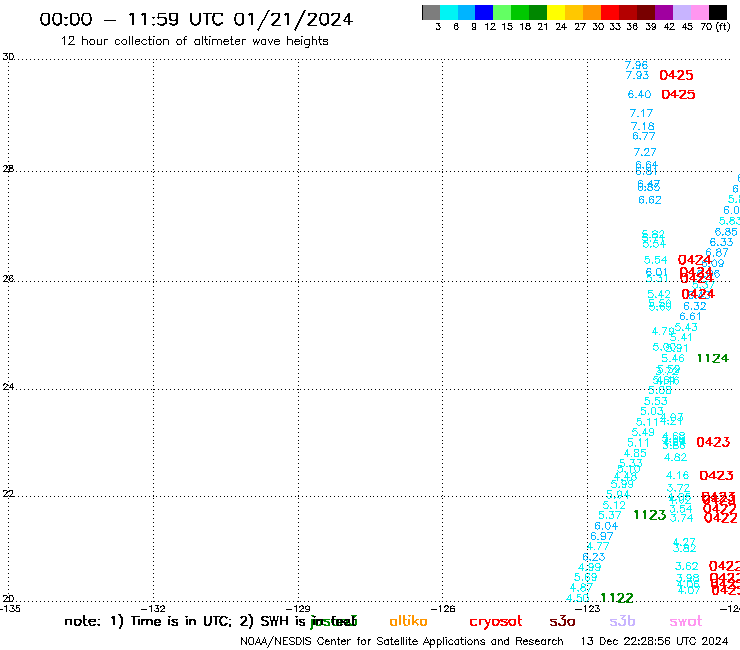
Task: Click the wave height value '6.61'
Action: tap(690, 317)
